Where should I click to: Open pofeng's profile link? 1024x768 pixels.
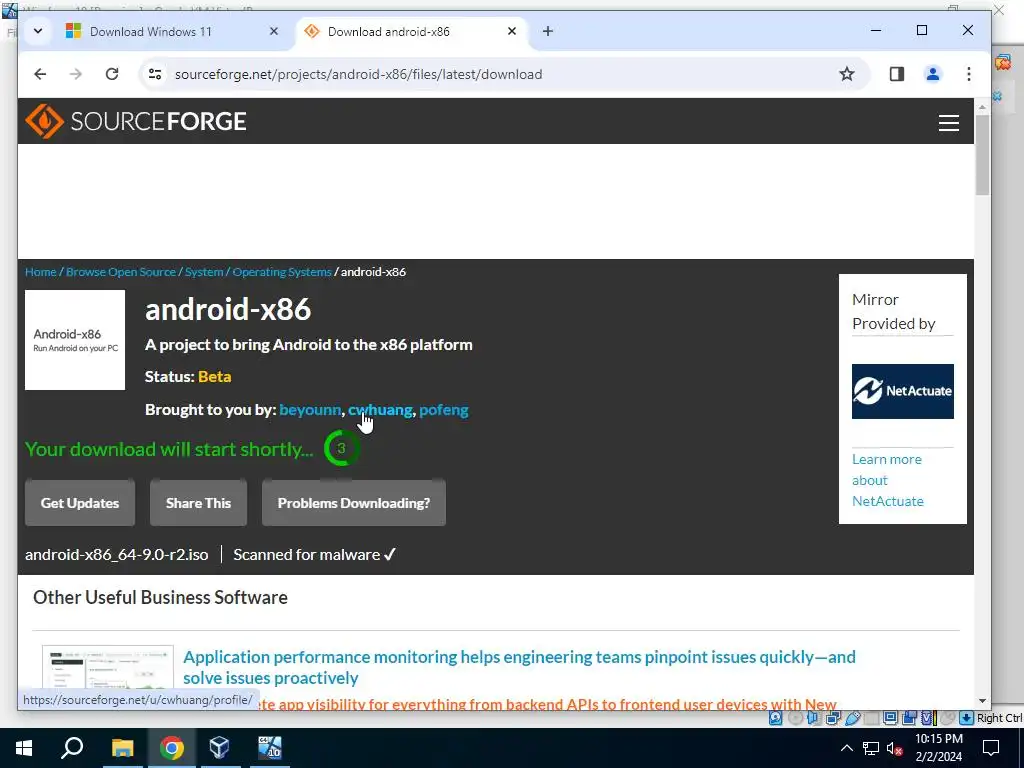click(x=444, y=409)
